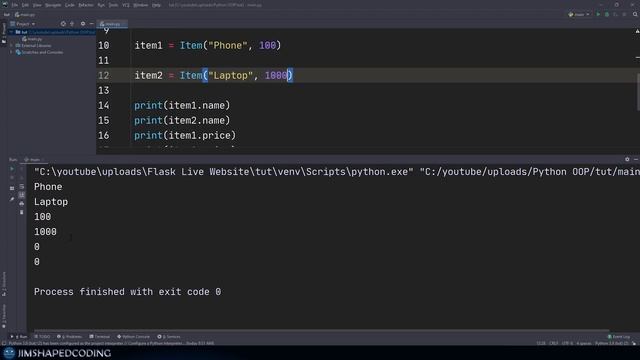
Task: Click the editor warnings indicator icon
Action: coord(637,31)
